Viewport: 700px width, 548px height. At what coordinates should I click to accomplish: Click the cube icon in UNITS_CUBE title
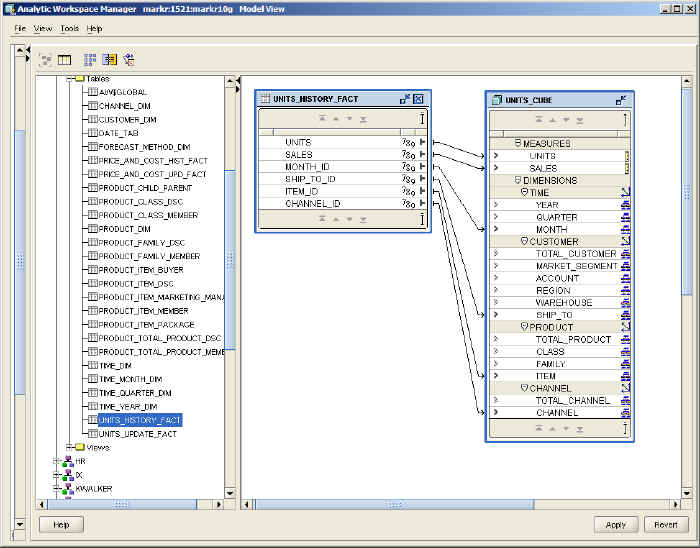point(496,100)
